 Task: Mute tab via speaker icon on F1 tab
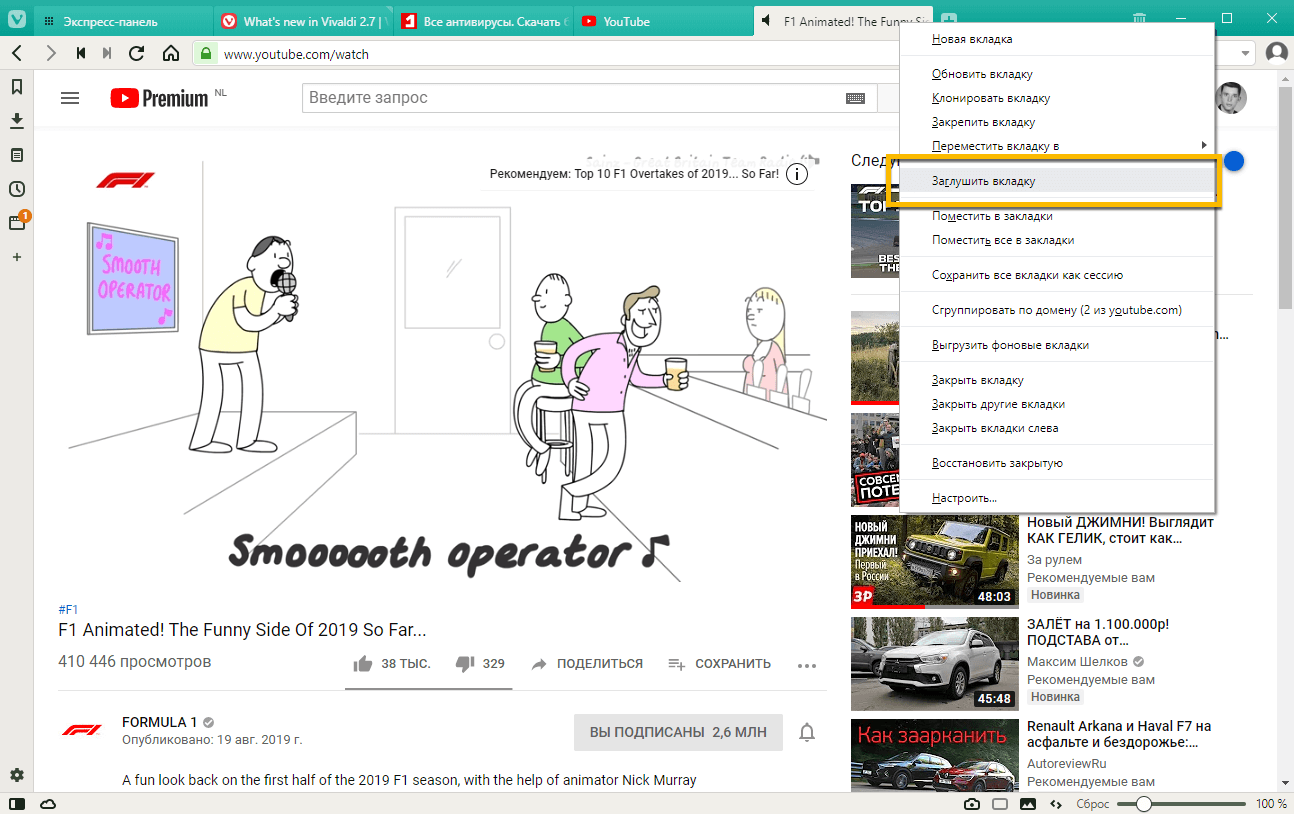(766, 21)
